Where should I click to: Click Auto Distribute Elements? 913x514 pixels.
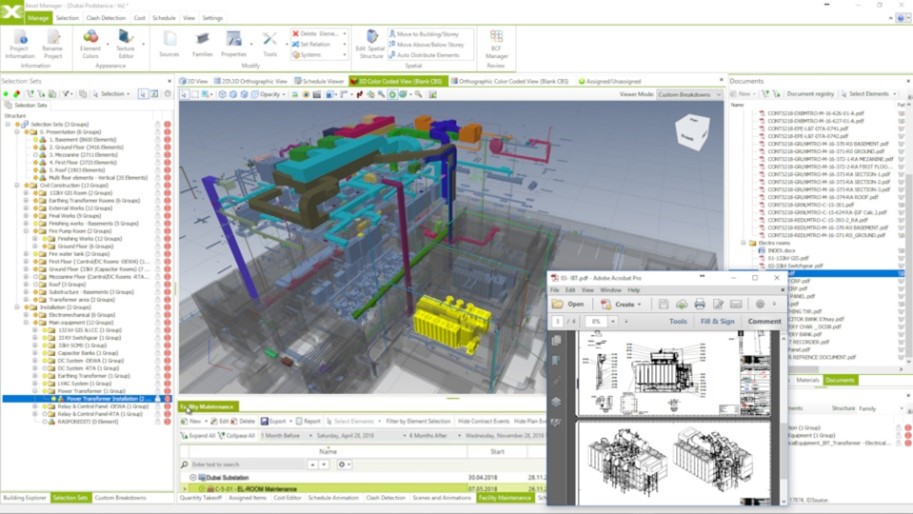coord(424,55)
